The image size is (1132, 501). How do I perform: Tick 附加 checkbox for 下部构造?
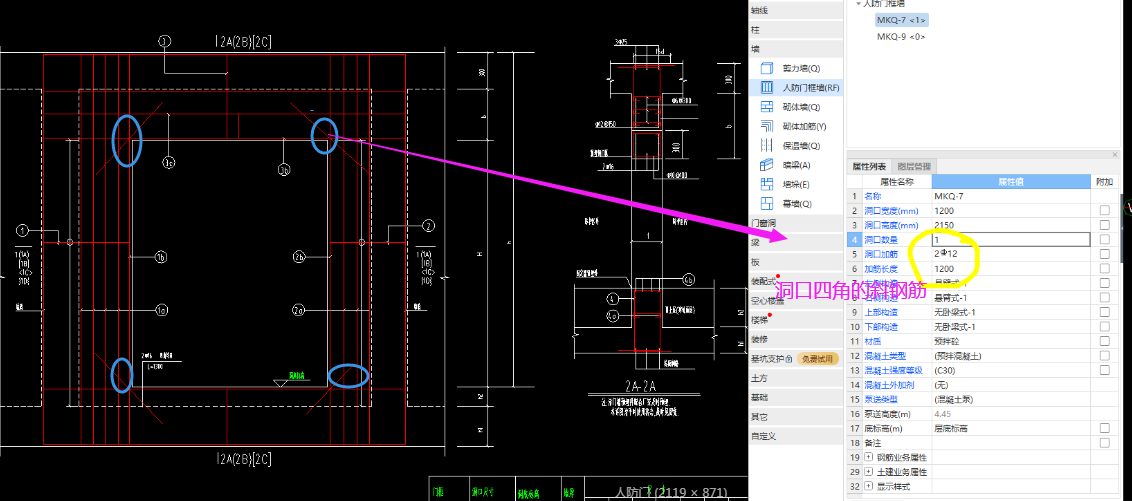(x=1104, y=327)
